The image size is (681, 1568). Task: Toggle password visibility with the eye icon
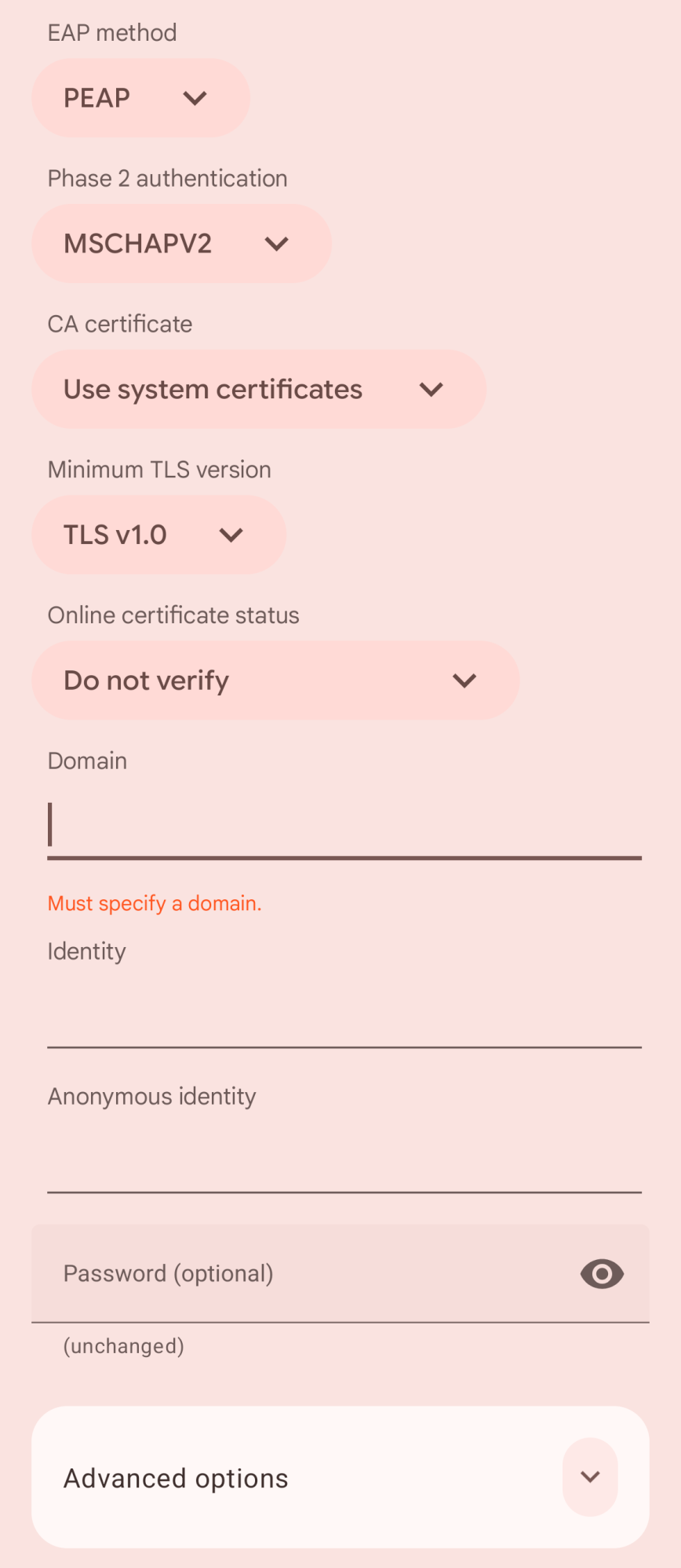[602, 1274]
